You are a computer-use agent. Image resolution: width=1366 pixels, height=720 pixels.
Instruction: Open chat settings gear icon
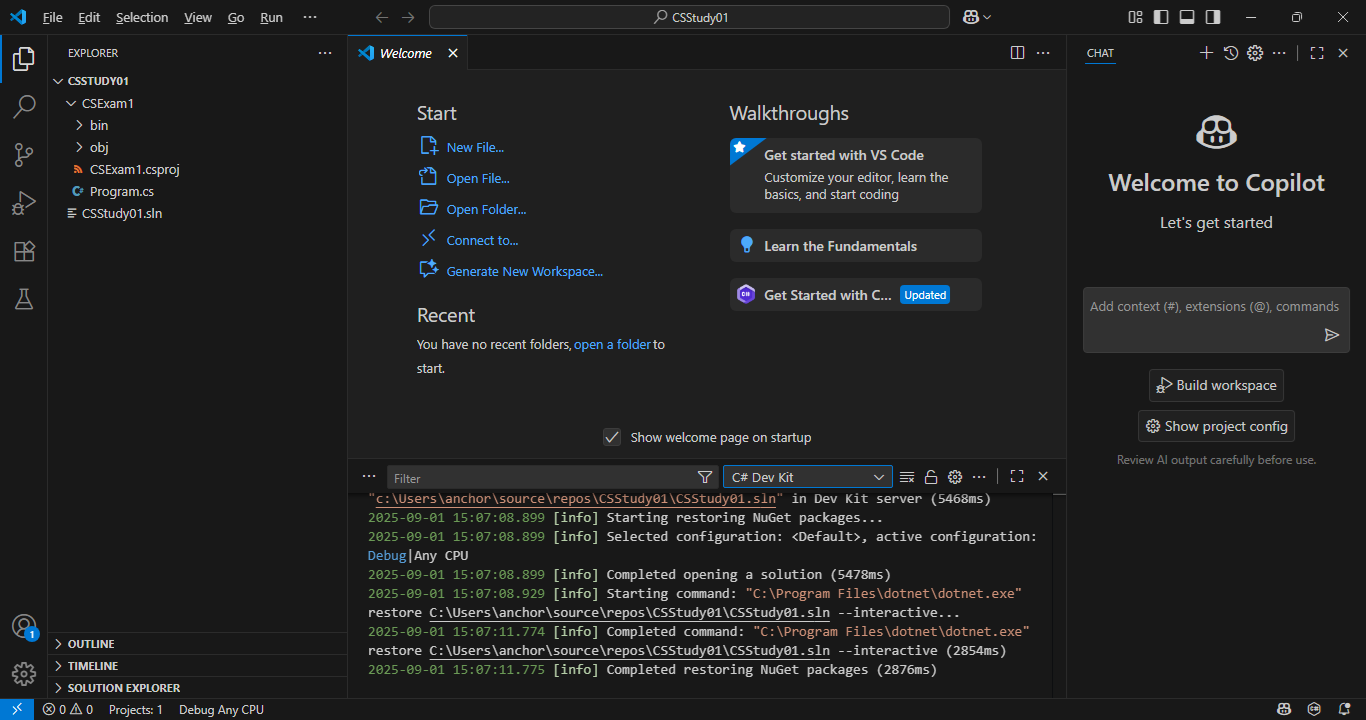(1255, 53)
